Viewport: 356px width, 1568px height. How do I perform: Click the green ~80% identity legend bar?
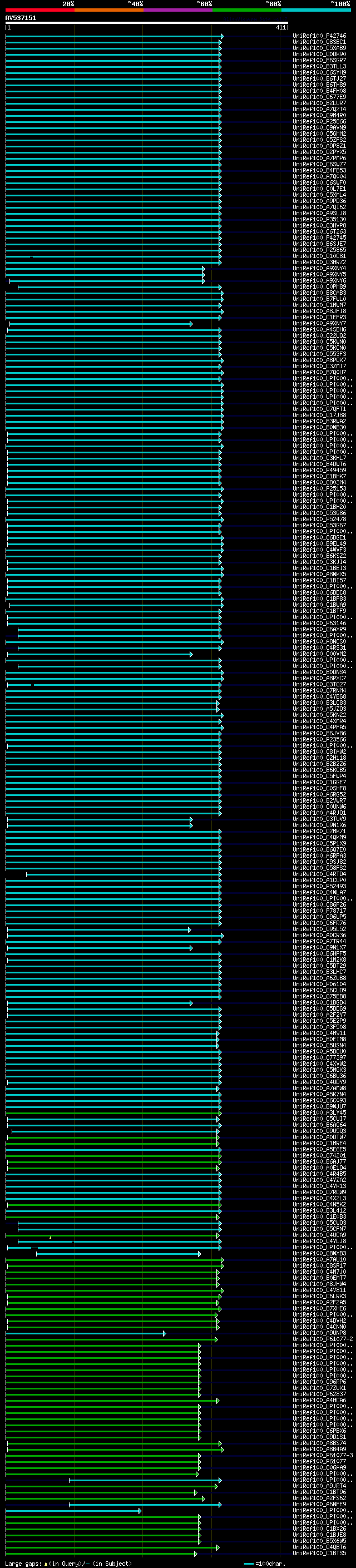pos(247,10)
